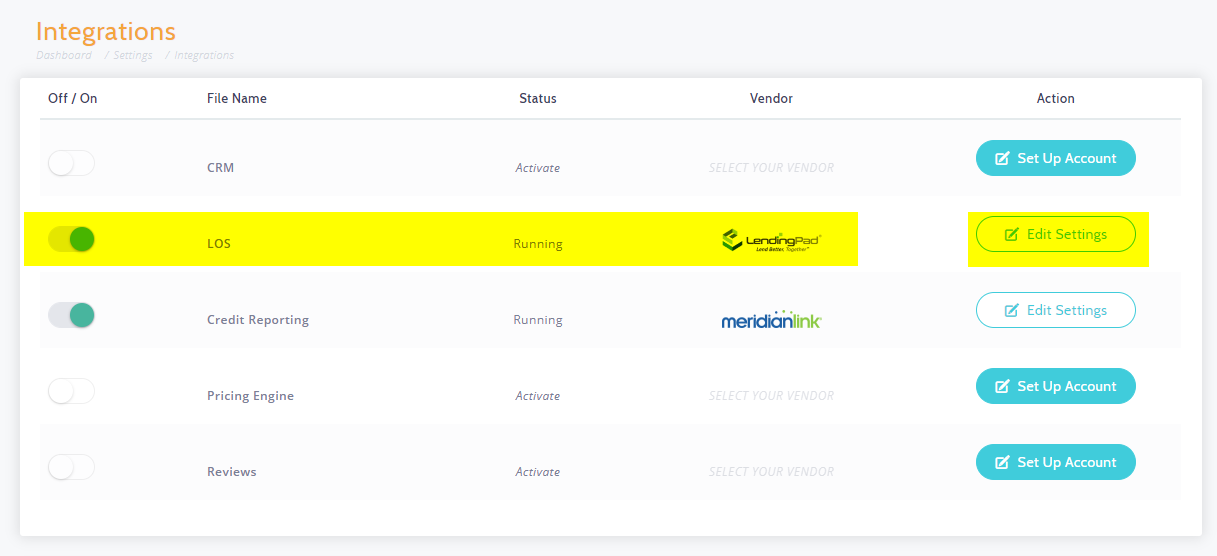Enable the CRM integration toggle

click(x=71, y=163)
